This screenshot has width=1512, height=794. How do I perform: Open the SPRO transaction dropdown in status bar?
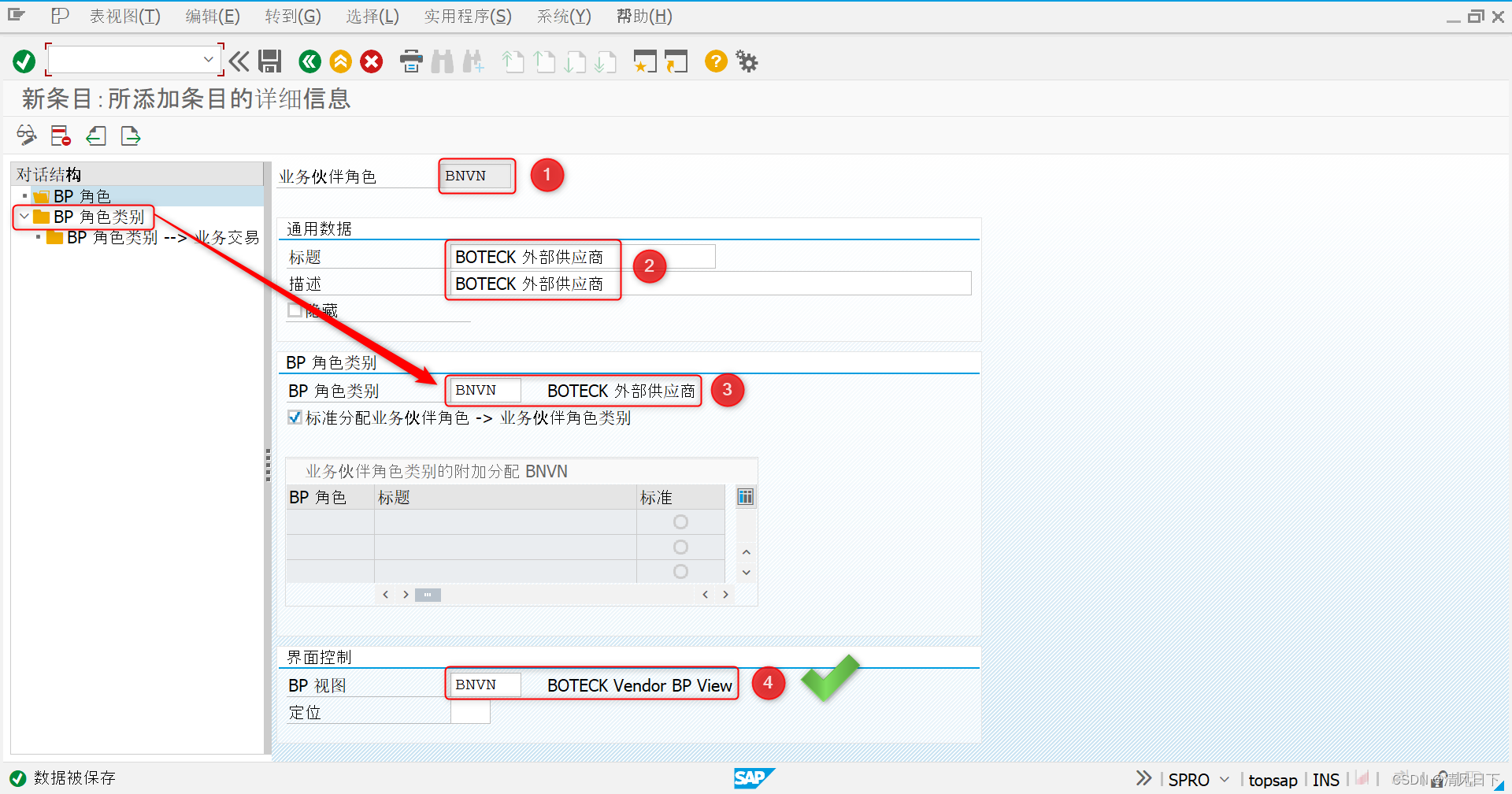[1225, 779]
